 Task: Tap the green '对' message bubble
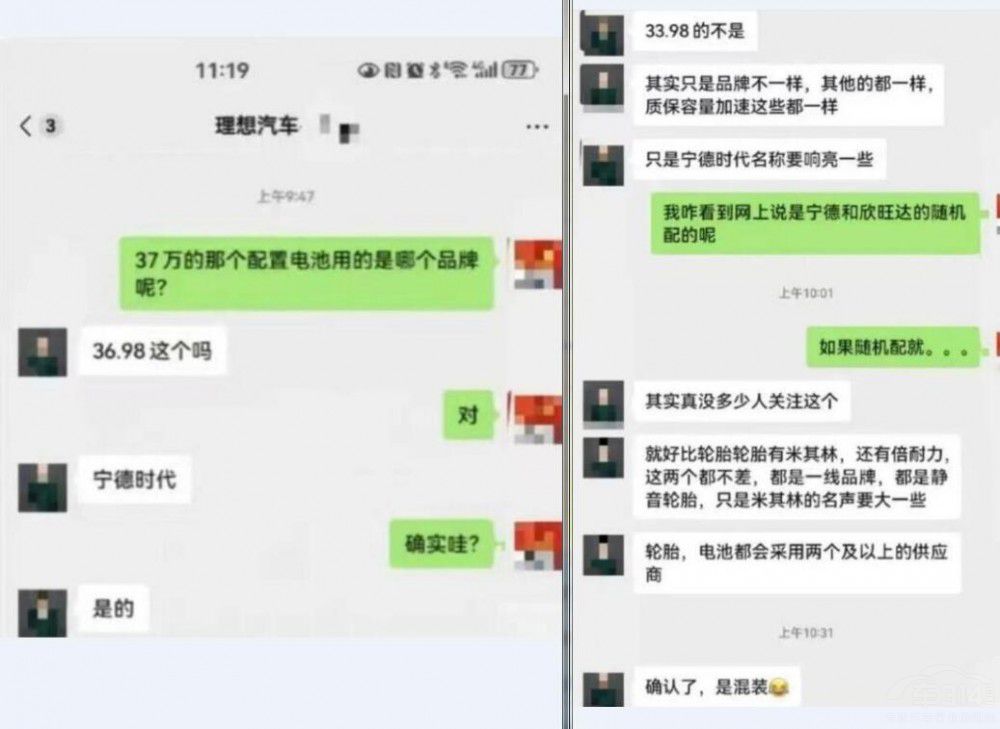(x=469, y=415)
